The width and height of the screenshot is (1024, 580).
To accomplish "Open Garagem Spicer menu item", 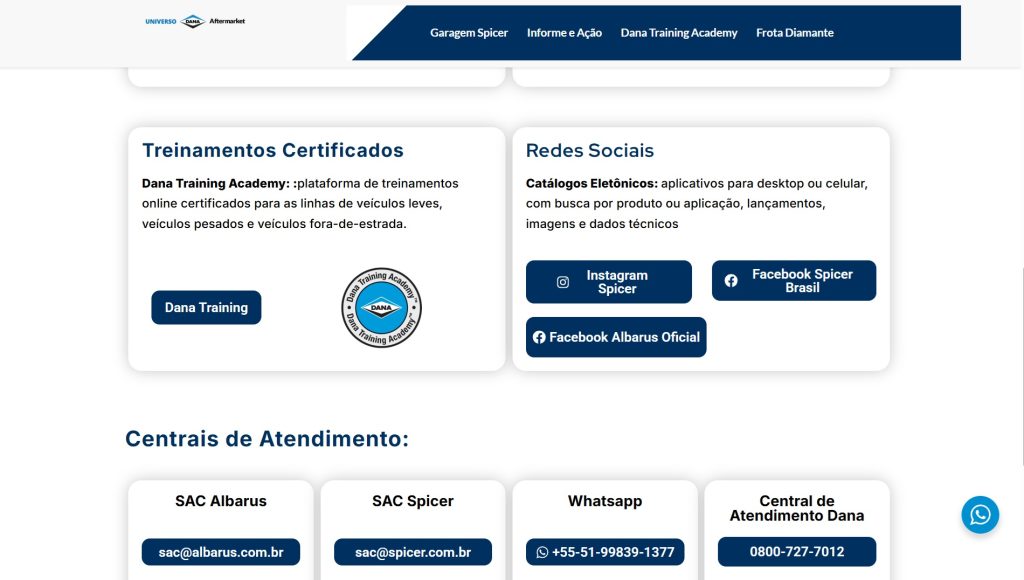I will click(469, 33).
